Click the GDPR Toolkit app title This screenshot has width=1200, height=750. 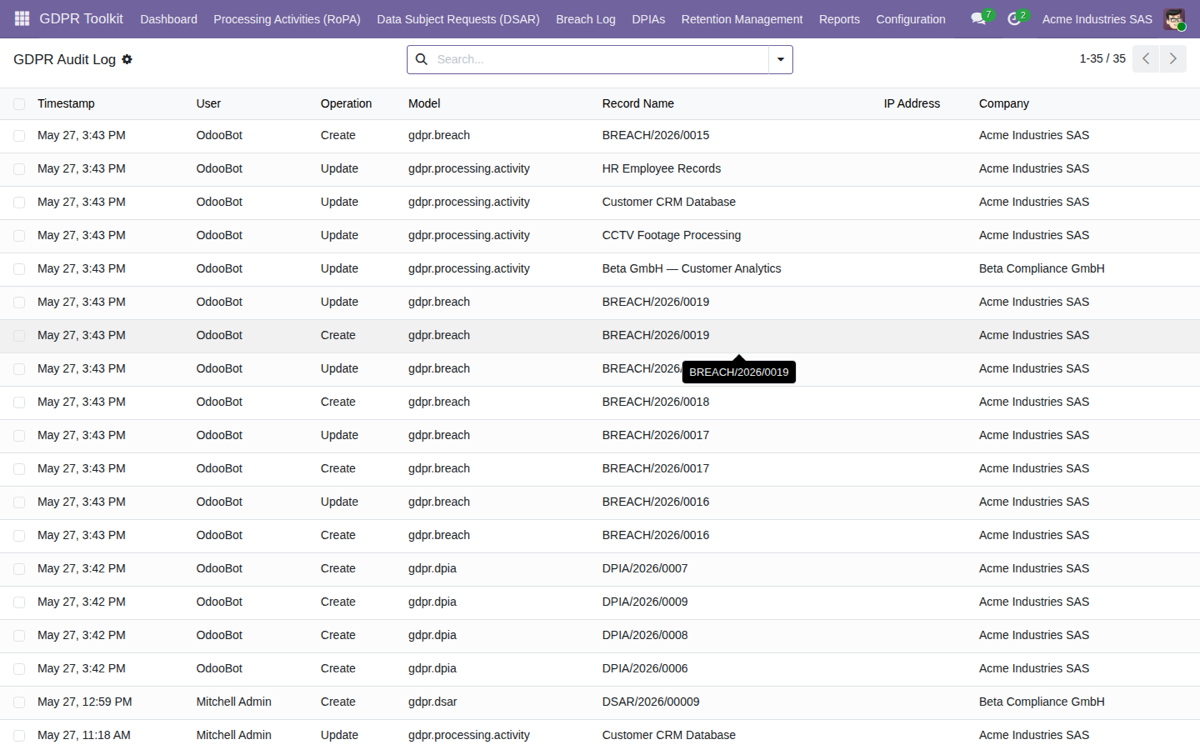click(x=82, y=19)
